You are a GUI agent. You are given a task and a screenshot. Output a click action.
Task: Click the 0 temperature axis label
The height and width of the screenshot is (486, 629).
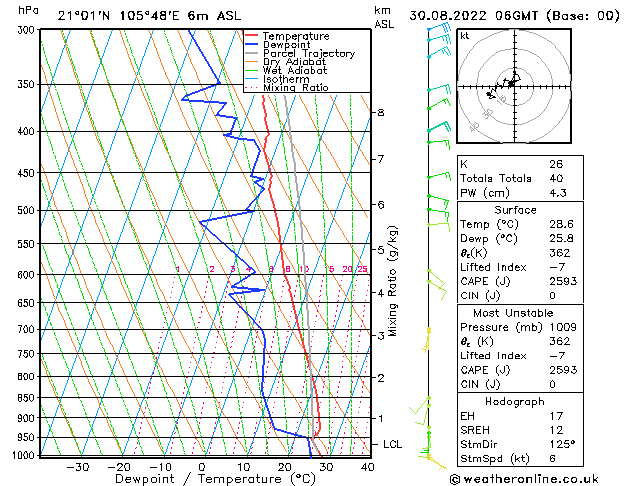[202, 467]
